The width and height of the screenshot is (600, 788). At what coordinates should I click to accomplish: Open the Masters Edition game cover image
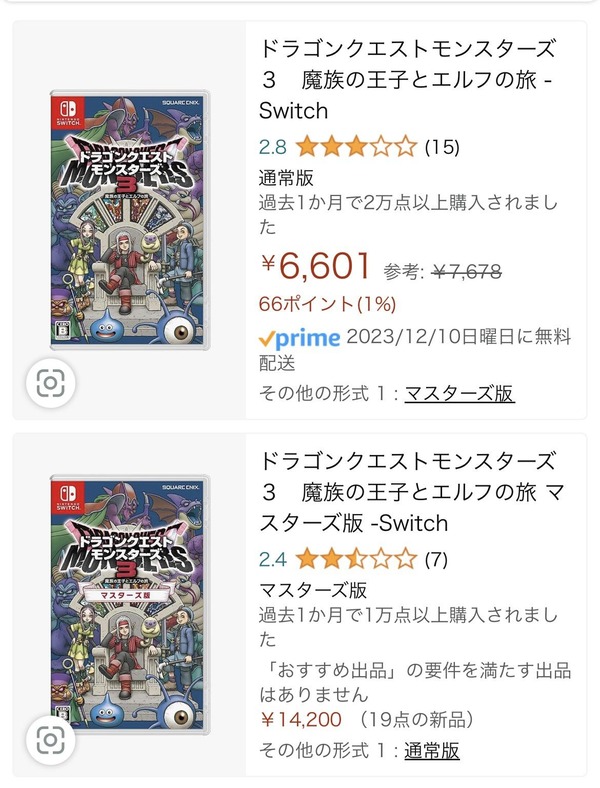(131, 602)
